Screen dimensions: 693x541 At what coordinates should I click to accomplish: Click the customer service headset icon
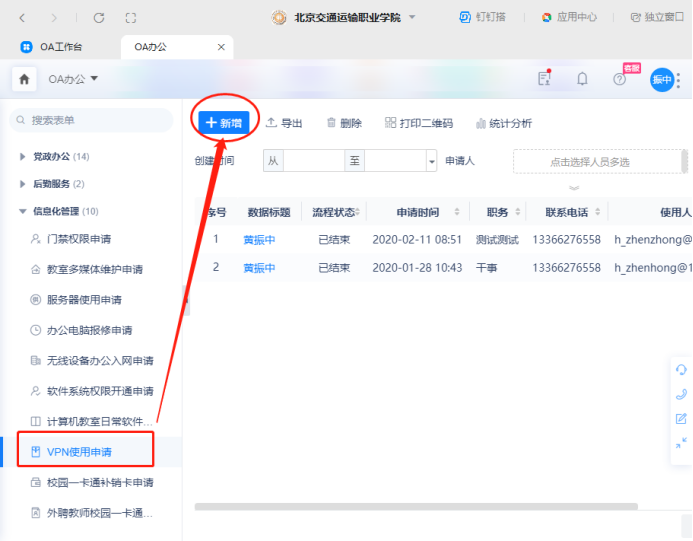coord(681,370)
